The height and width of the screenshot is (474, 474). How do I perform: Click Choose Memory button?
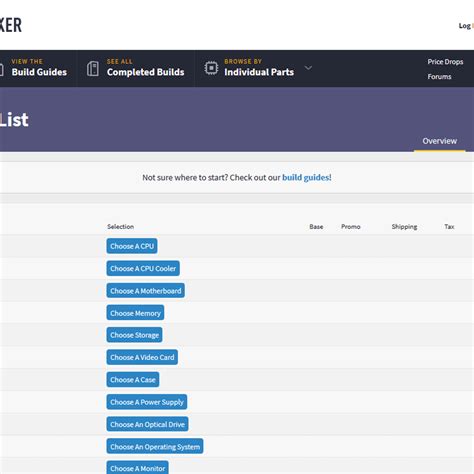(x=135, y=313)
